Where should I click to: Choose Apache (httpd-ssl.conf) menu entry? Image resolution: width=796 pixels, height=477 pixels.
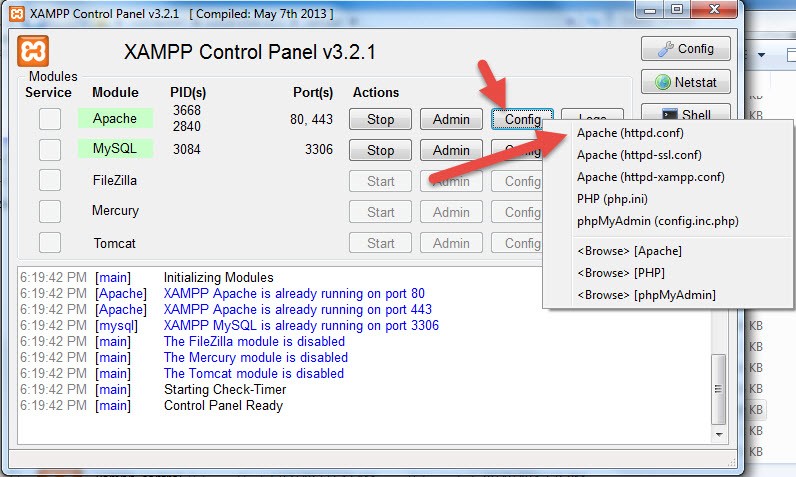[x=639, y=155]
